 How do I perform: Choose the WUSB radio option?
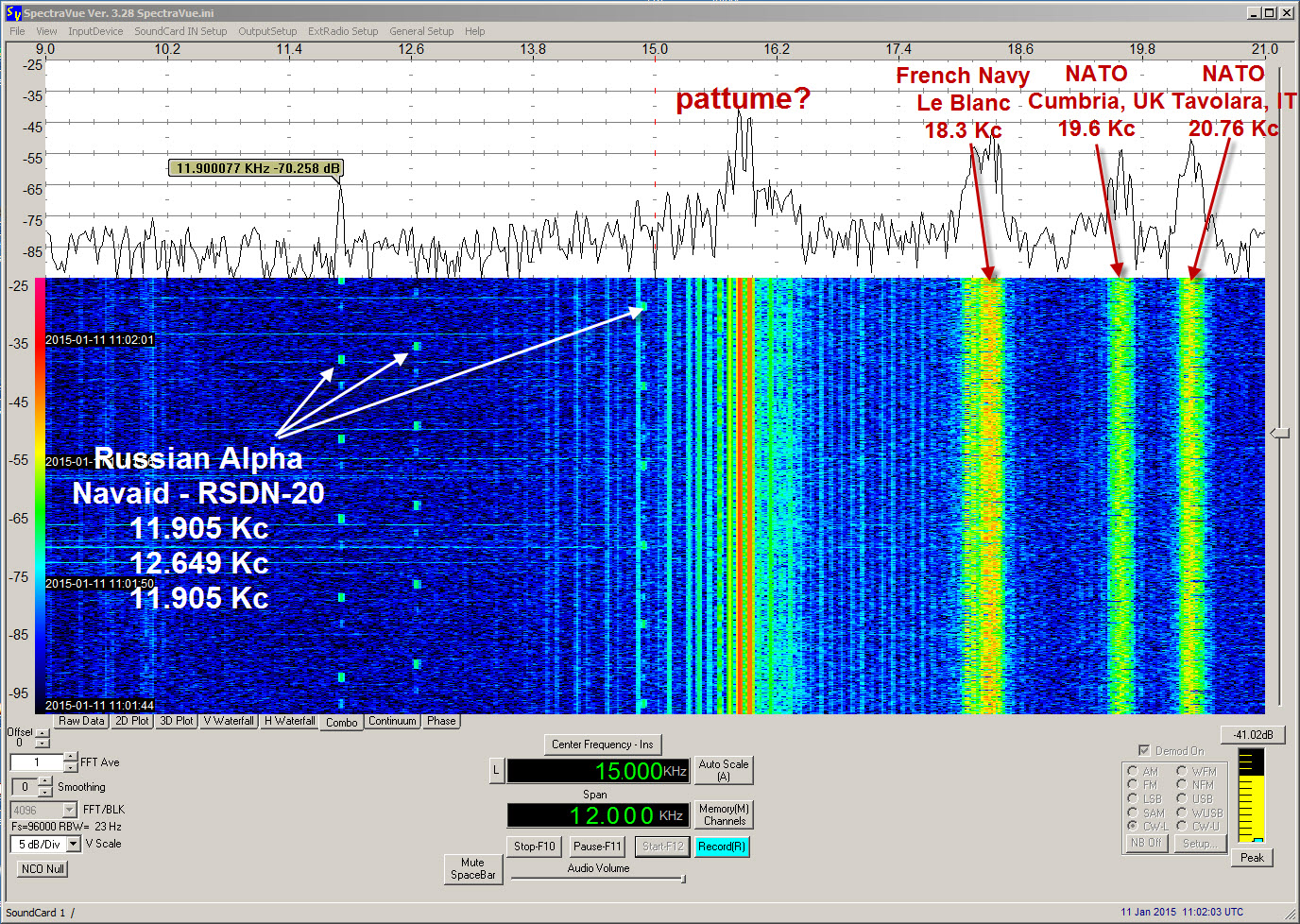click(x=1181, y=812)
